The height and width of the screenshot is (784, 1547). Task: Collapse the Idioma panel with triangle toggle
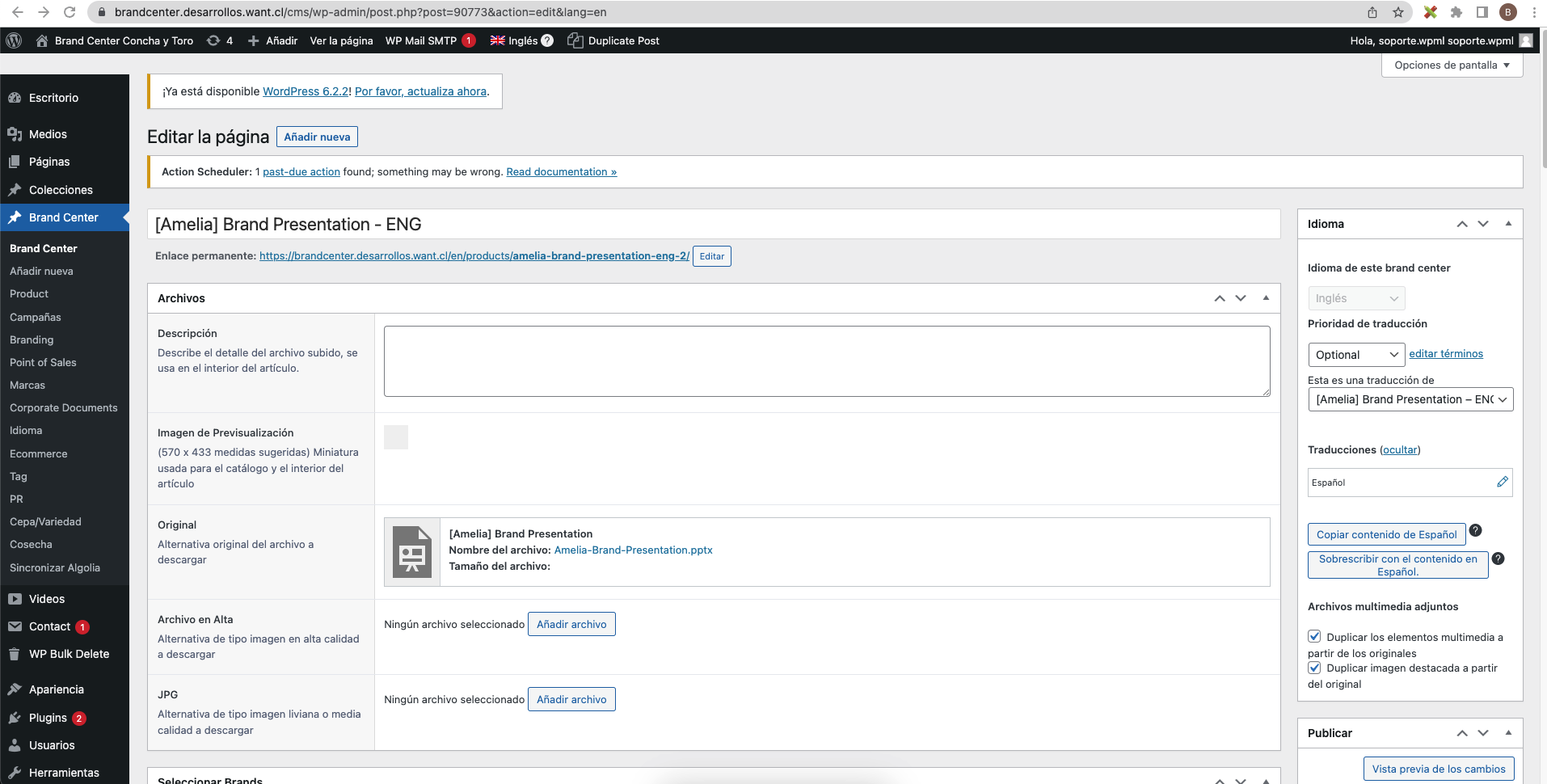point(1508,224)
